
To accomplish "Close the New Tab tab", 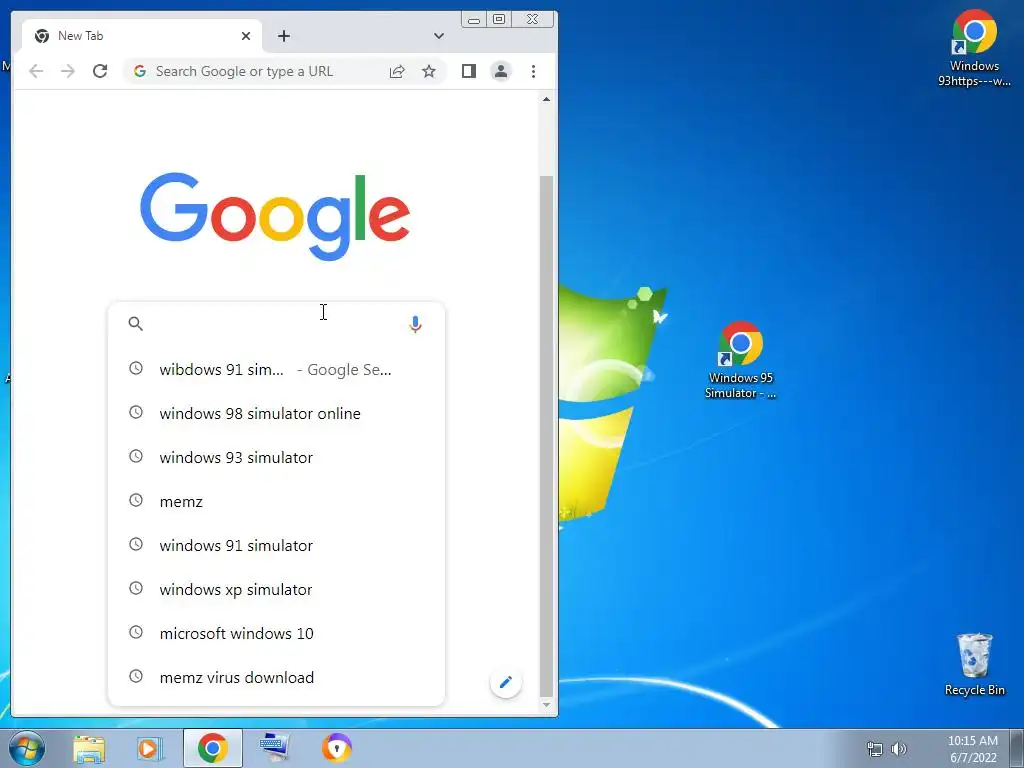I will (x=246, y=36).
